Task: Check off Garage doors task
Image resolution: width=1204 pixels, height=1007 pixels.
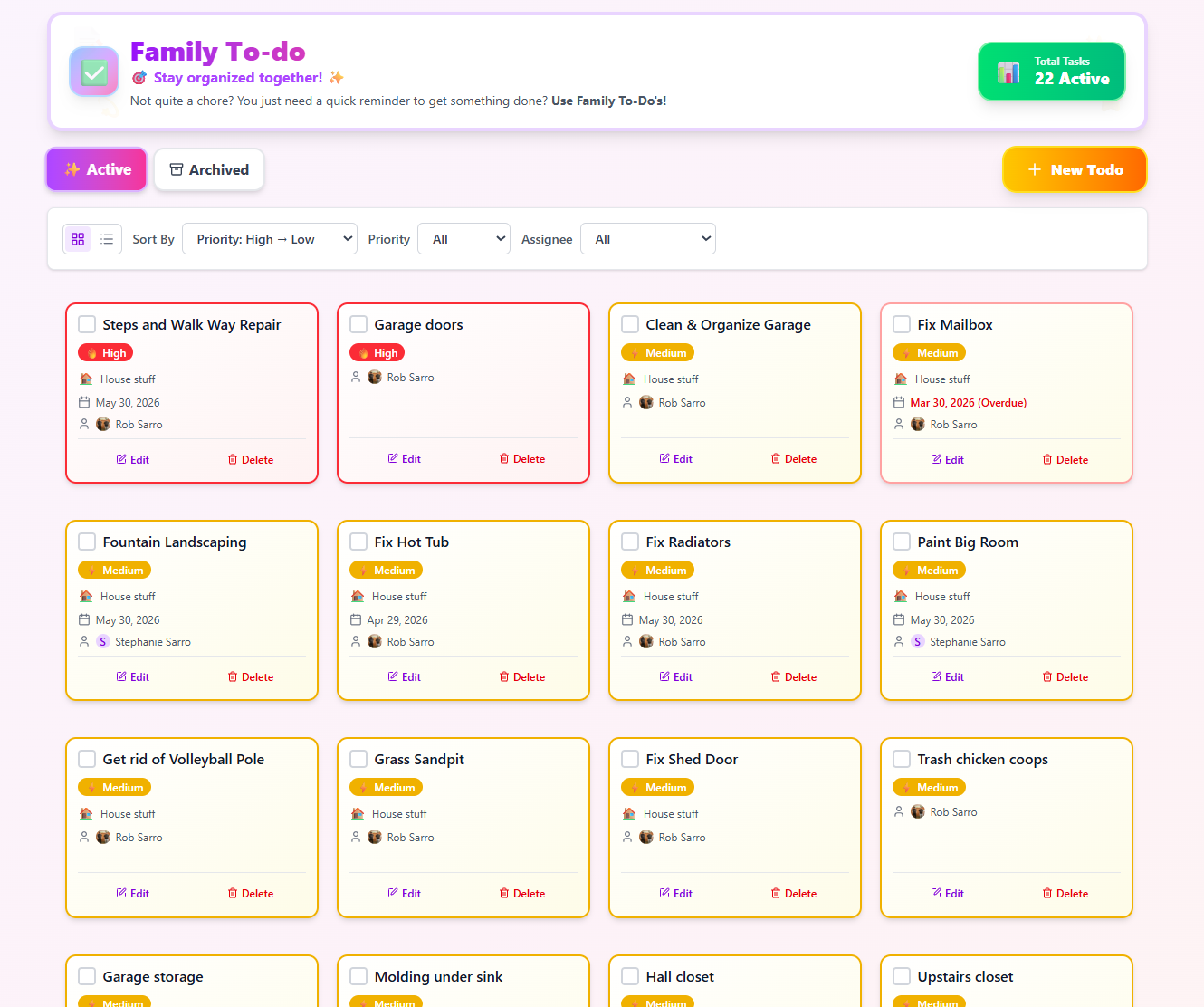Action: coord(358,324)
